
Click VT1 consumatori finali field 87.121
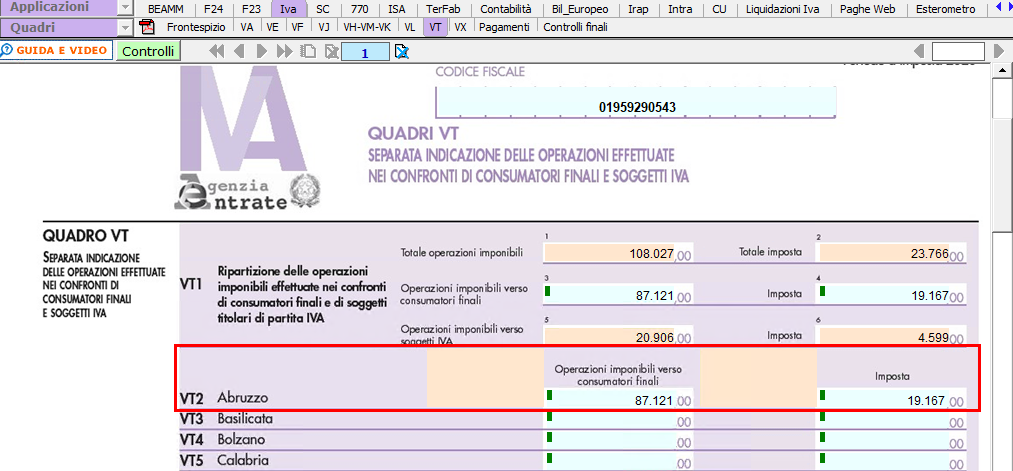pyautogui.click(x=609, y=295)
